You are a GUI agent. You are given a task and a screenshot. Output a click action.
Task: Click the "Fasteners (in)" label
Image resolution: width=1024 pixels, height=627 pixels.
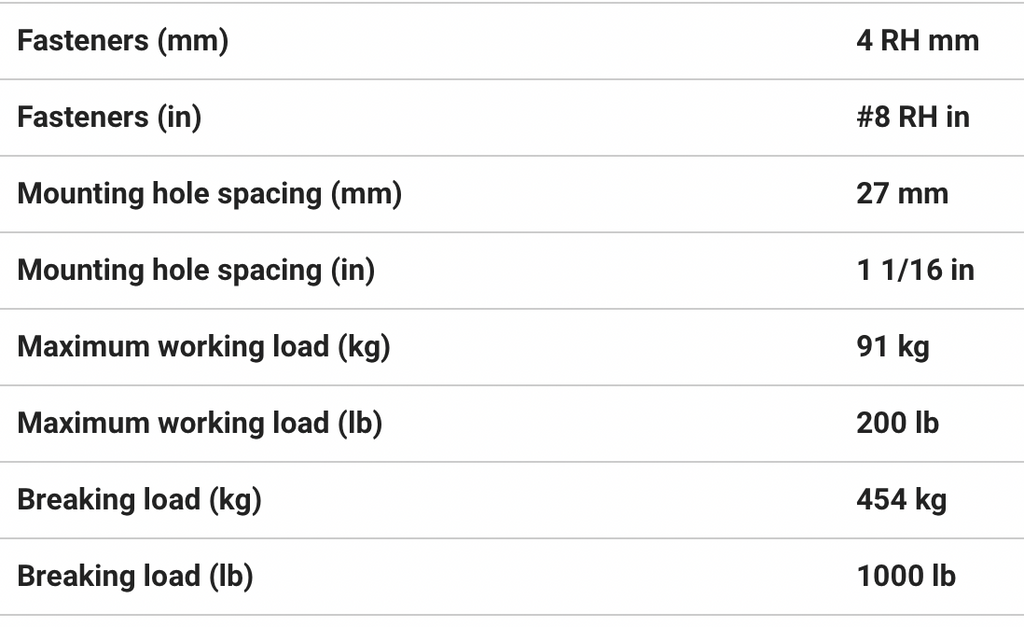[109, 117]
